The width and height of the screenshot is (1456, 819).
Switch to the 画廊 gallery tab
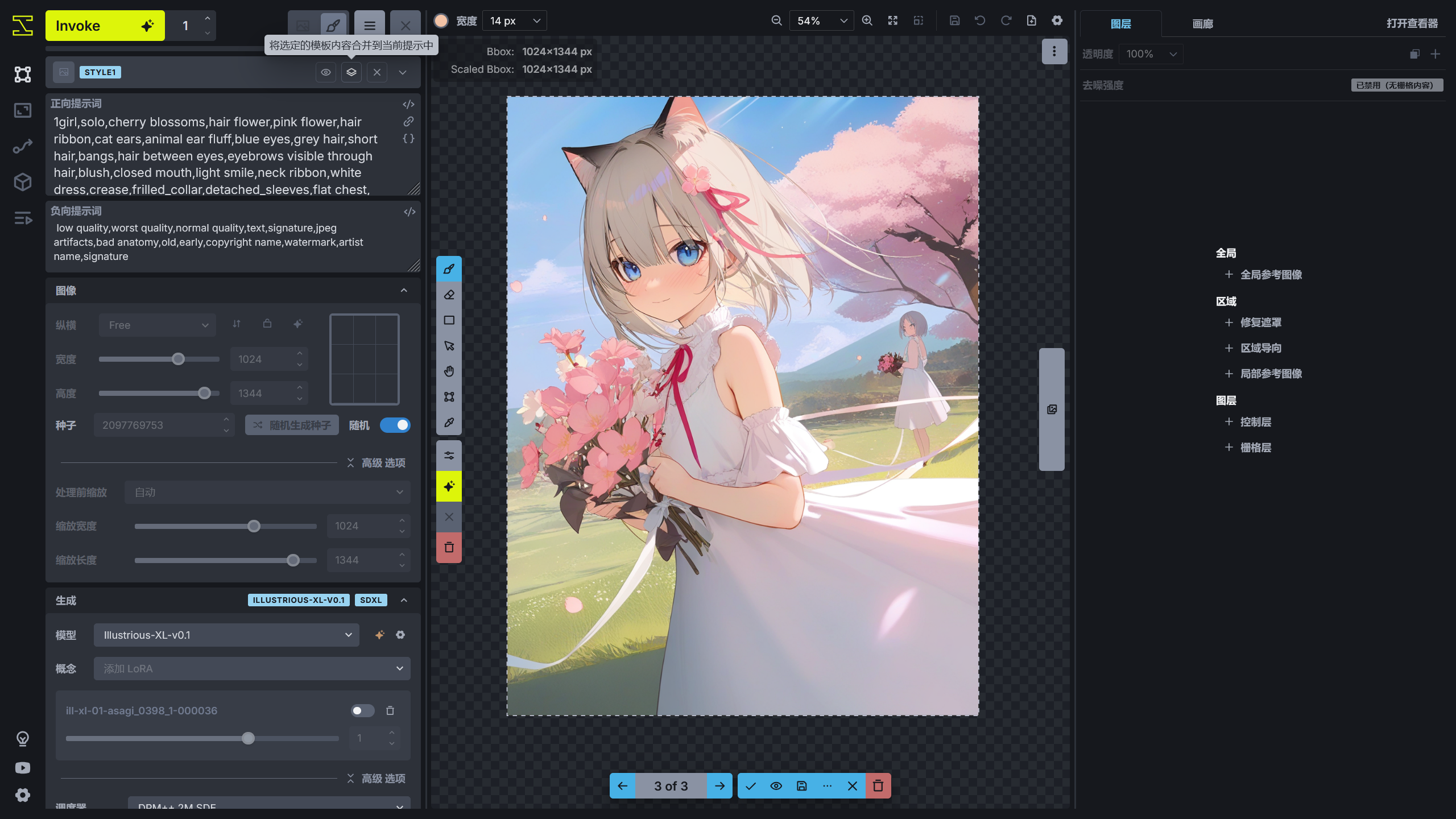pyautogui.click(x=1202, y=24)
